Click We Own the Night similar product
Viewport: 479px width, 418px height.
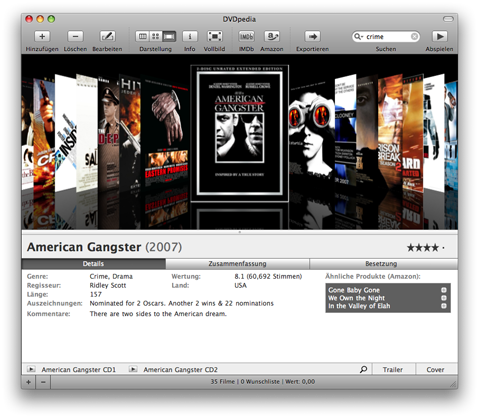pos(356,298)
